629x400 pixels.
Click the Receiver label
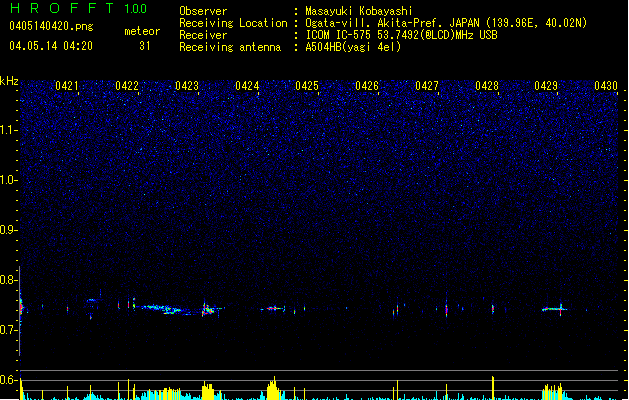coord(203,35)
